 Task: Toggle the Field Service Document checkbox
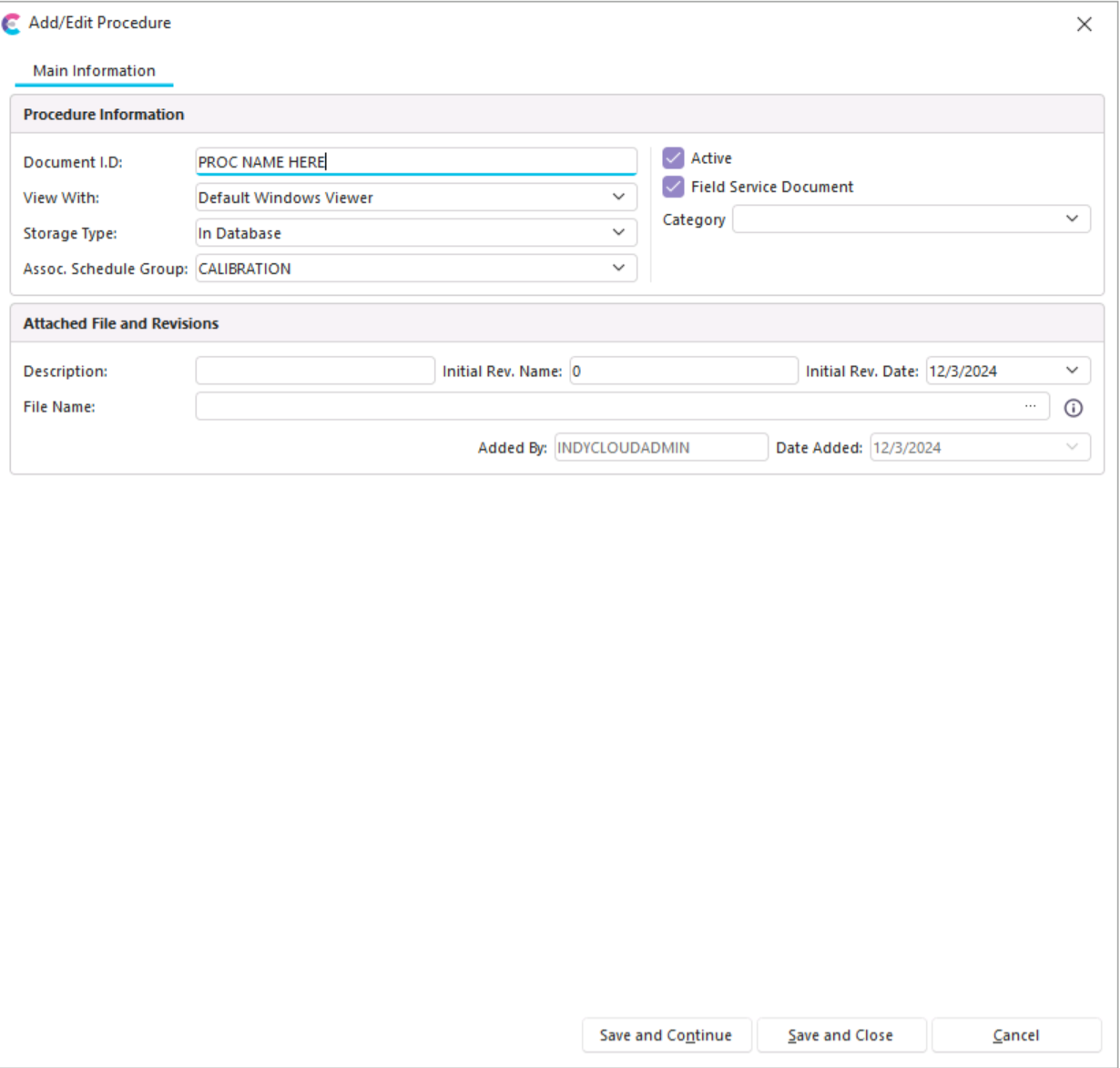coord(673,187)
